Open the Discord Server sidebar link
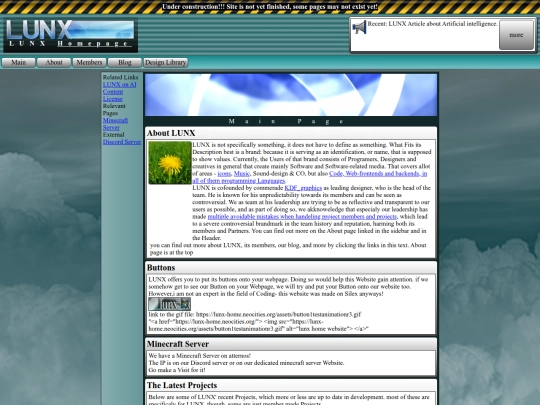Image resolution: width=540 pixels, height=405 pixels. pos(122,142)
